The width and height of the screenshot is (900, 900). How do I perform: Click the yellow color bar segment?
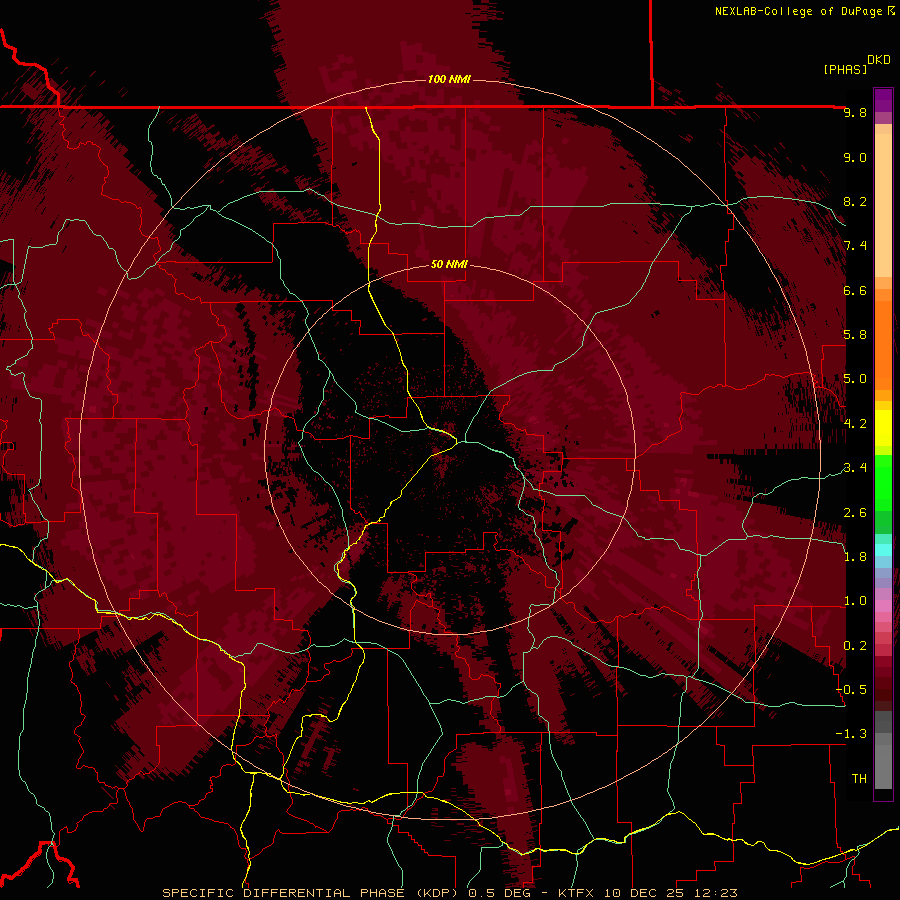tap(883, 428)
